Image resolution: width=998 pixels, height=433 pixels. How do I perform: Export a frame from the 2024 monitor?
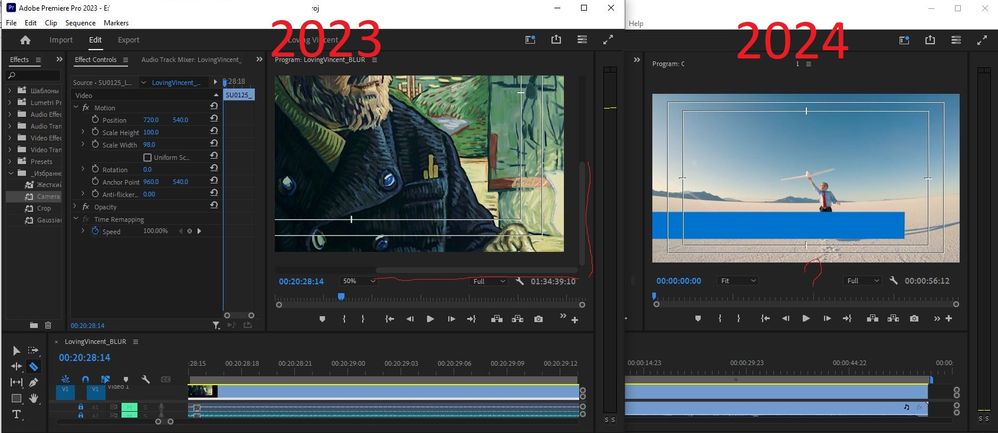pyautogui.click(x=914, y=318)
